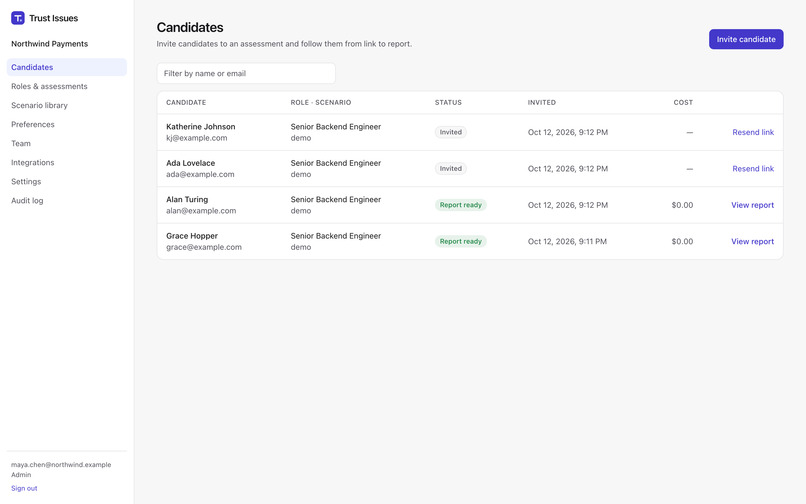Viewport: 806px width, 504px height.
Task: Select the Alan Turing name cell
Action: pyautogui.click(x=187, y=200)
